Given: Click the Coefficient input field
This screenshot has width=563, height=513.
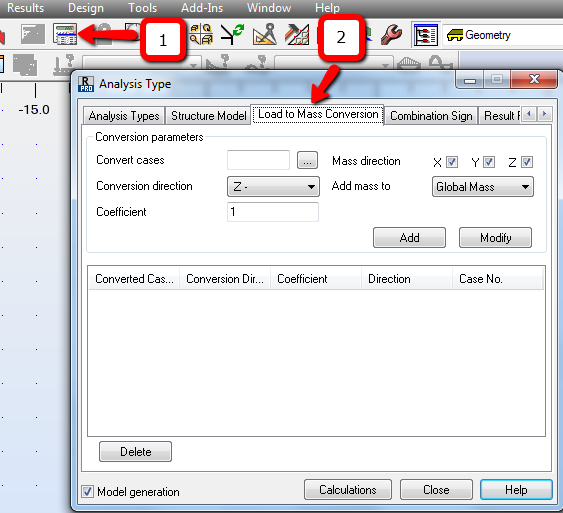Looking at the screenshot, I should (x=273, y=212).
